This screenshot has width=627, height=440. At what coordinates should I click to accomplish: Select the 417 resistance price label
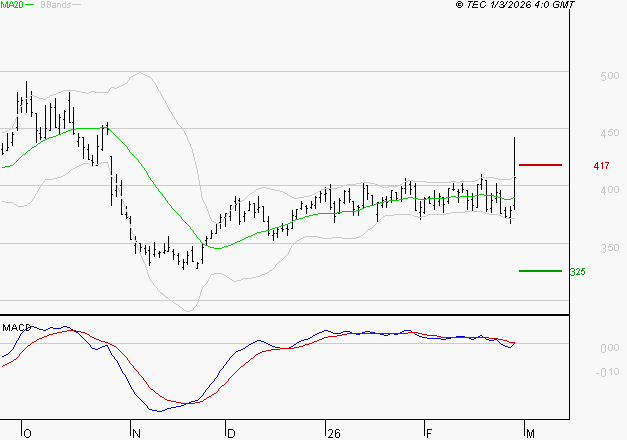(601, 165)
